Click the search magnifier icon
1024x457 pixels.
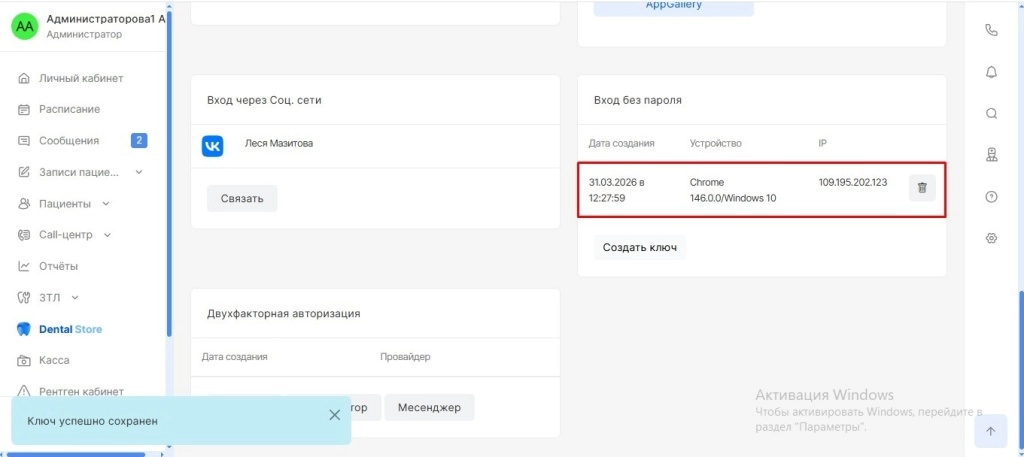point(991,113)
